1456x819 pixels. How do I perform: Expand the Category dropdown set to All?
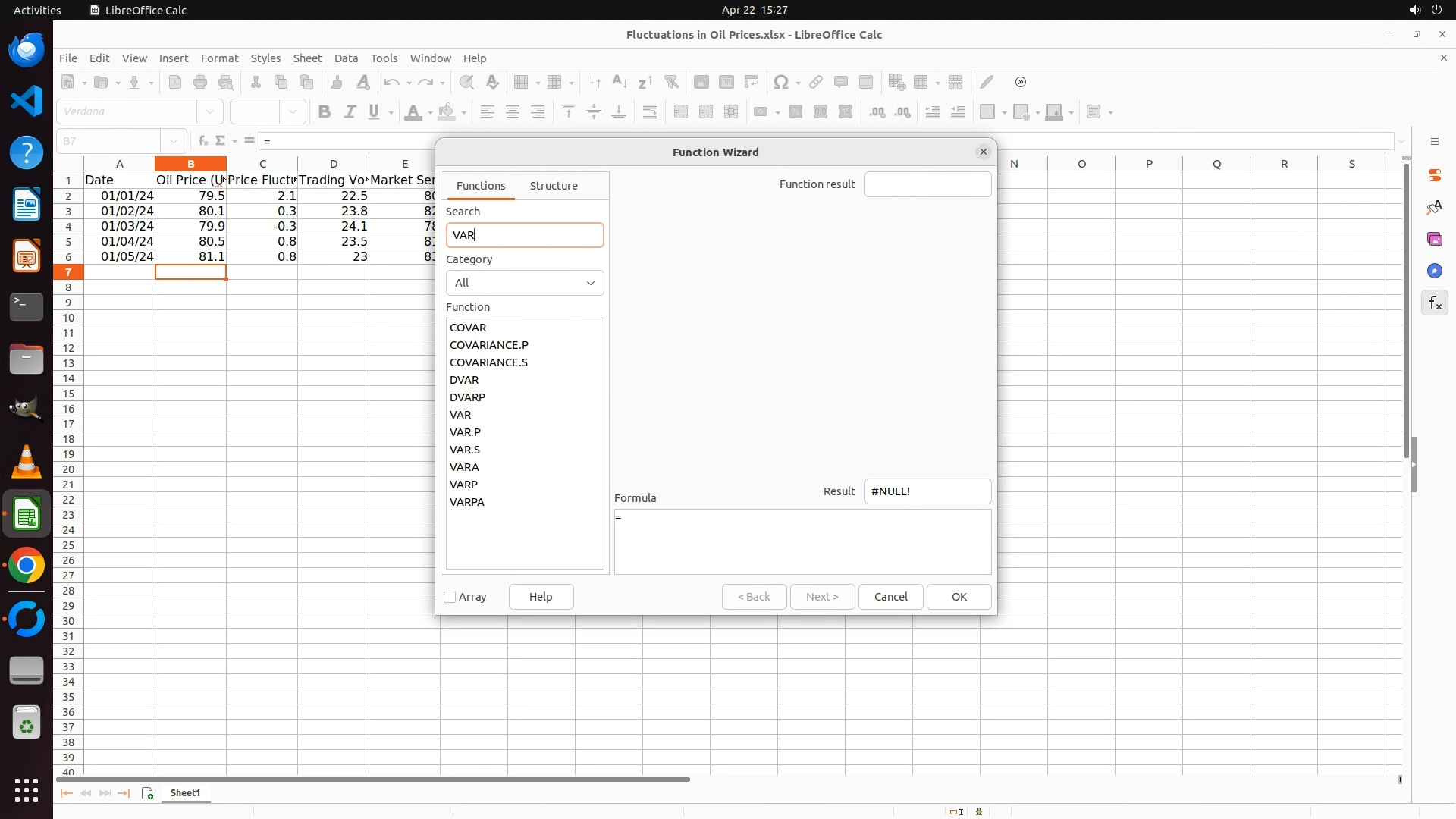(x=524, y=283)
